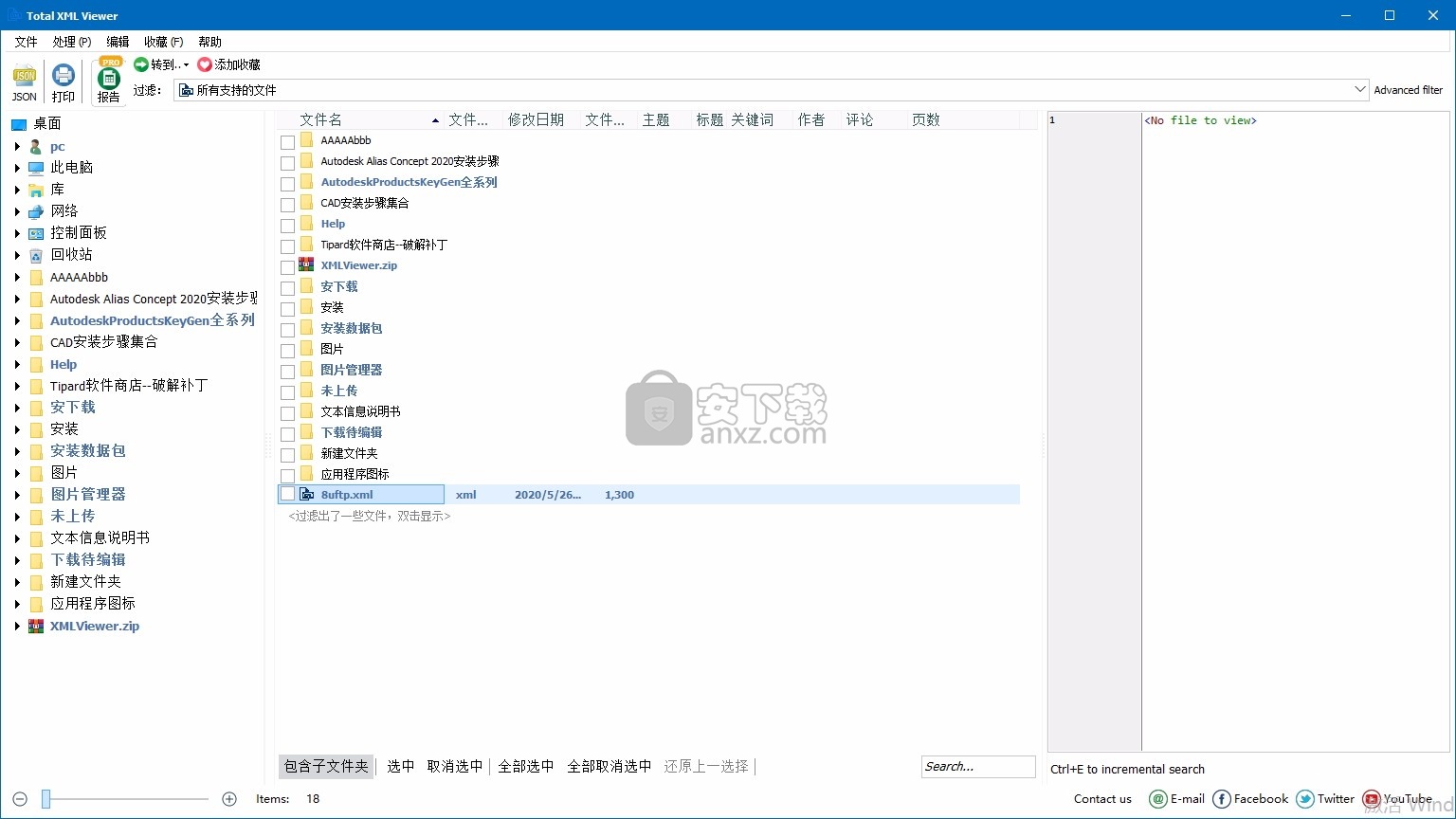Open the 编辑 menu
The height and width of the screenshot is (819, 1456).
(x=118, y=42)
